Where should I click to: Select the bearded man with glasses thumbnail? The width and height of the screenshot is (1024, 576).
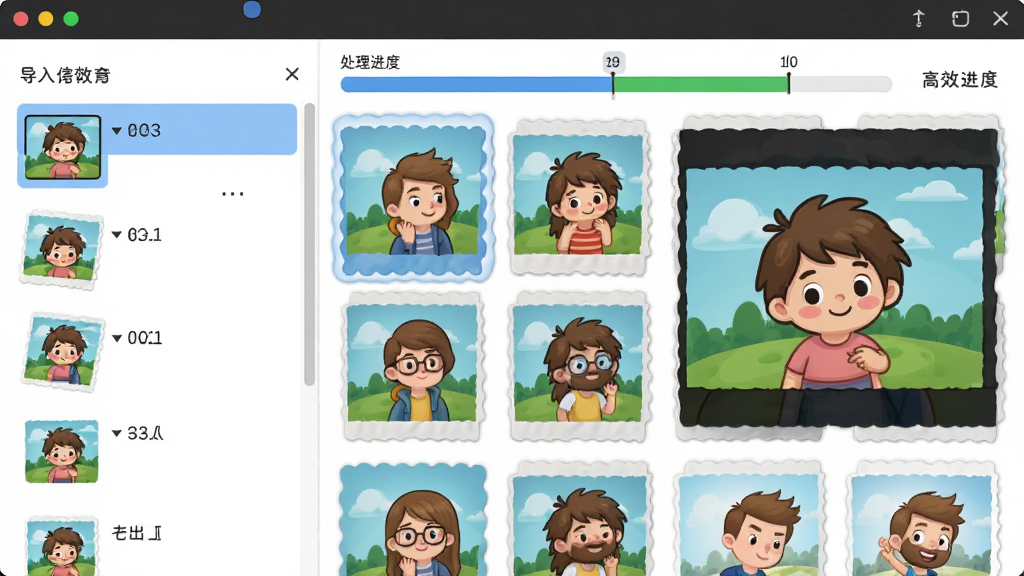(x=578, y=366)
